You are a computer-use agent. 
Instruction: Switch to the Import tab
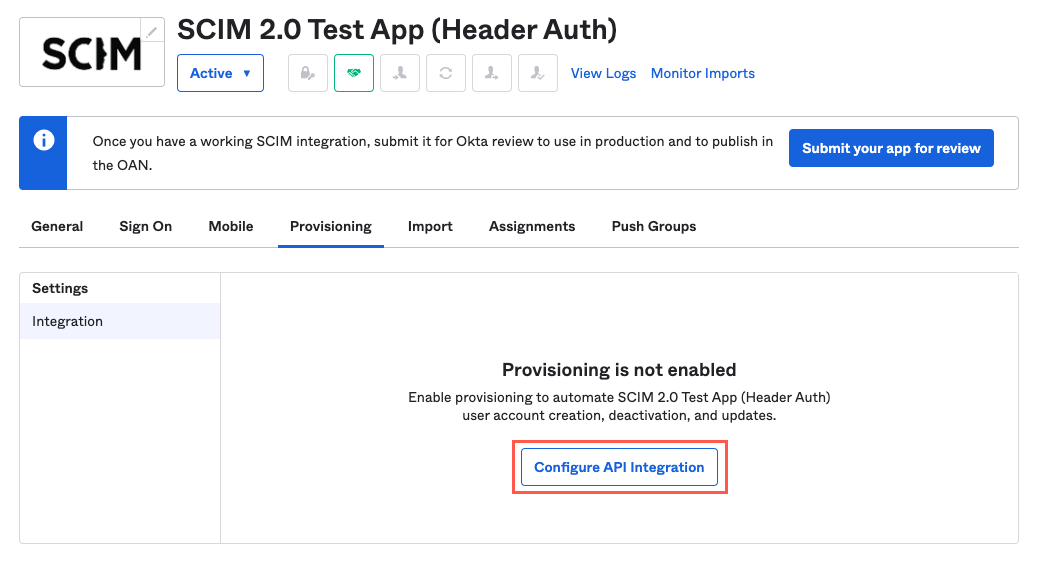(x=430, y=226)
